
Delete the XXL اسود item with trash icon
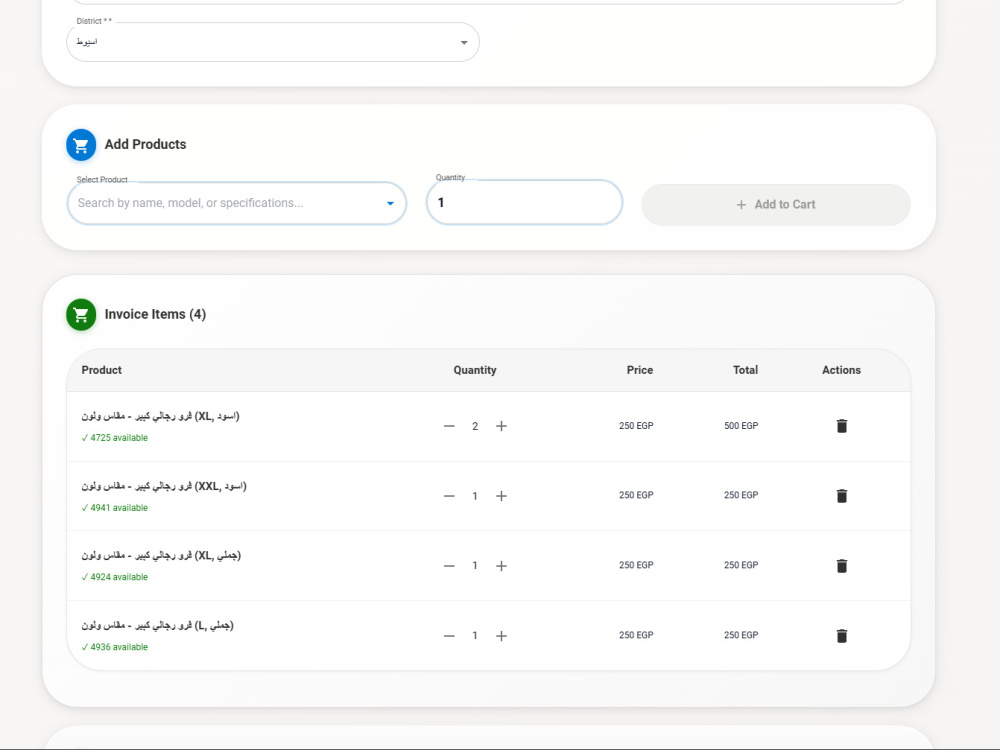[x=841, y=496]
